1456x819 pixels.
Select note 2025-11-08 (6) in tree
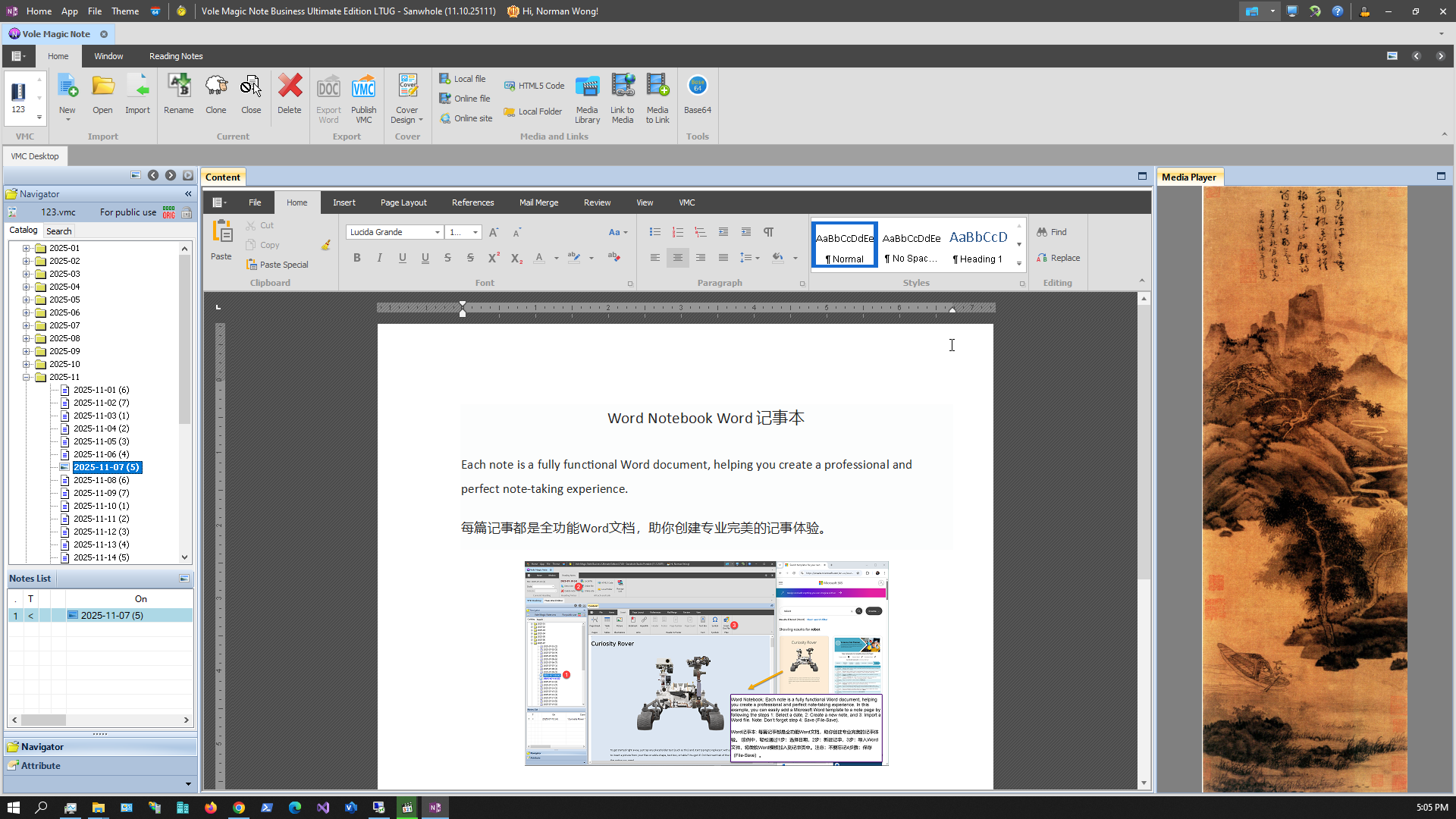[x=101, y=480]
